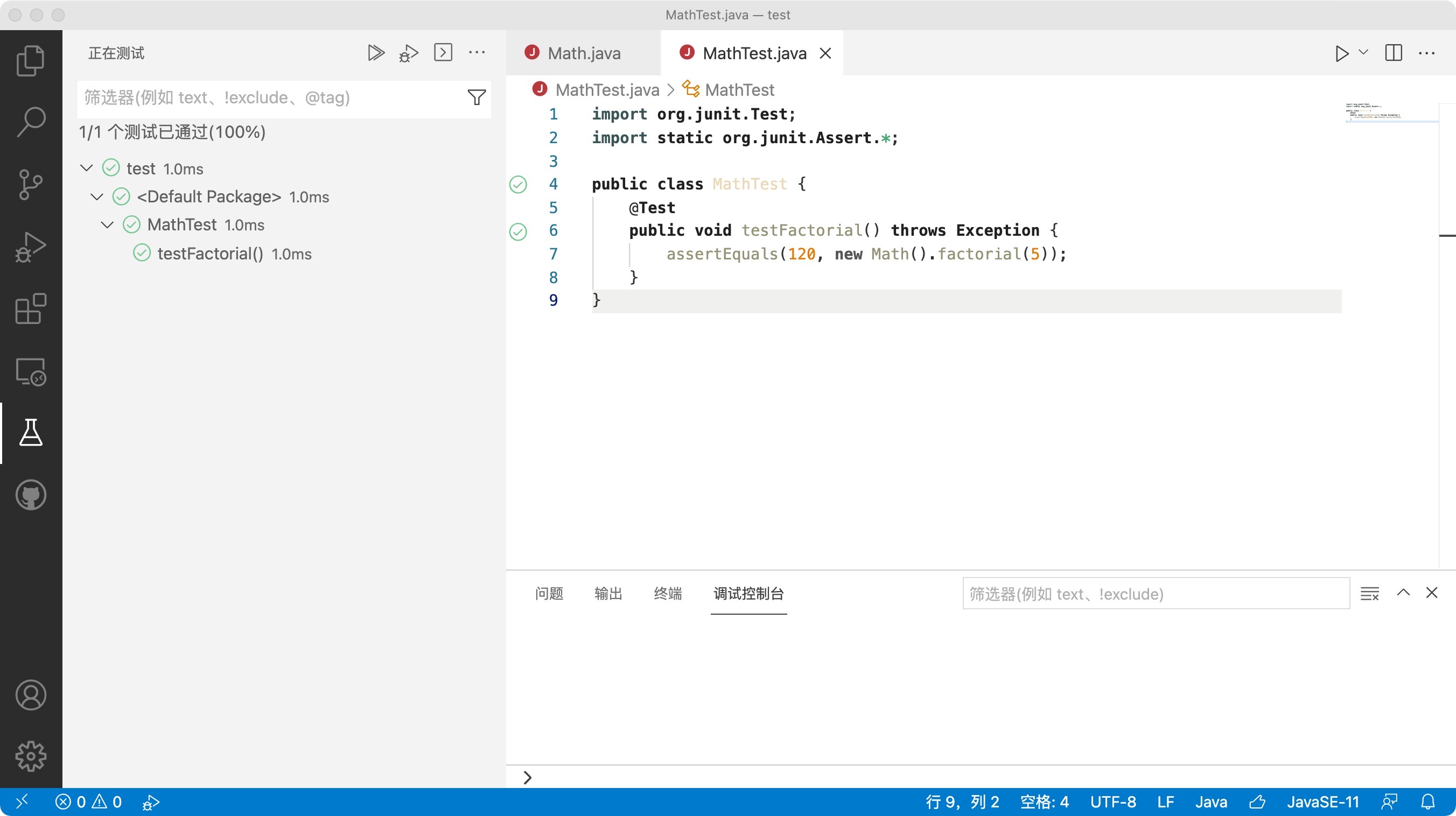This screenshot has width=1456, height=816.
Task: Clear the debug console output
Action: coord(1369,593)
